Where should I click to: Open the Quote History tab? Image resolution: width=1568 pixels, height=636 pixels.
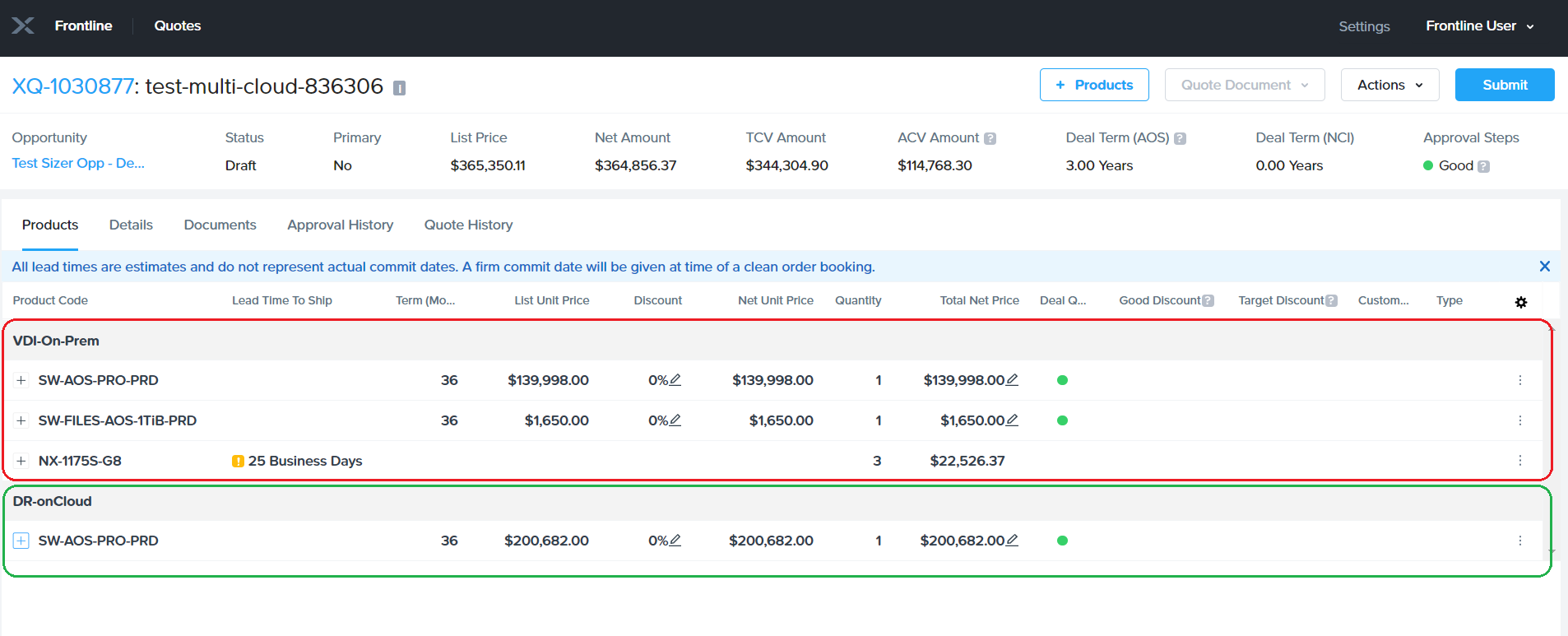(x=468, y=225)
